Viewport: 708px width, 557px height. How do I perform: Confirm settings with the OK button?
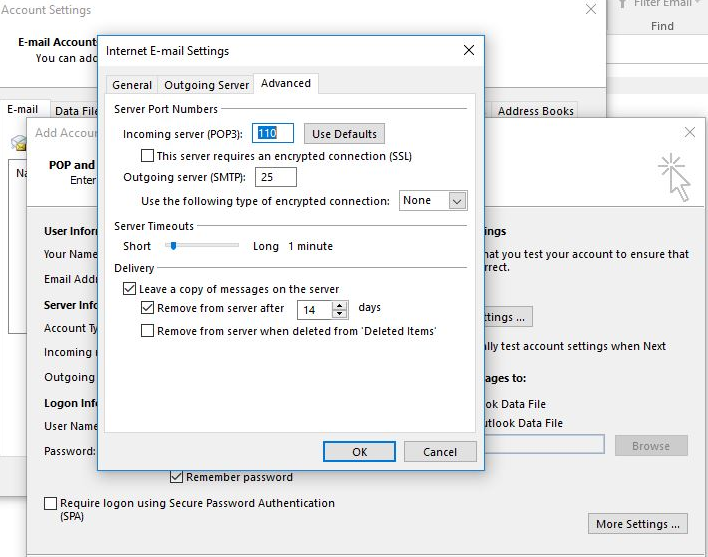pos(359,451)
